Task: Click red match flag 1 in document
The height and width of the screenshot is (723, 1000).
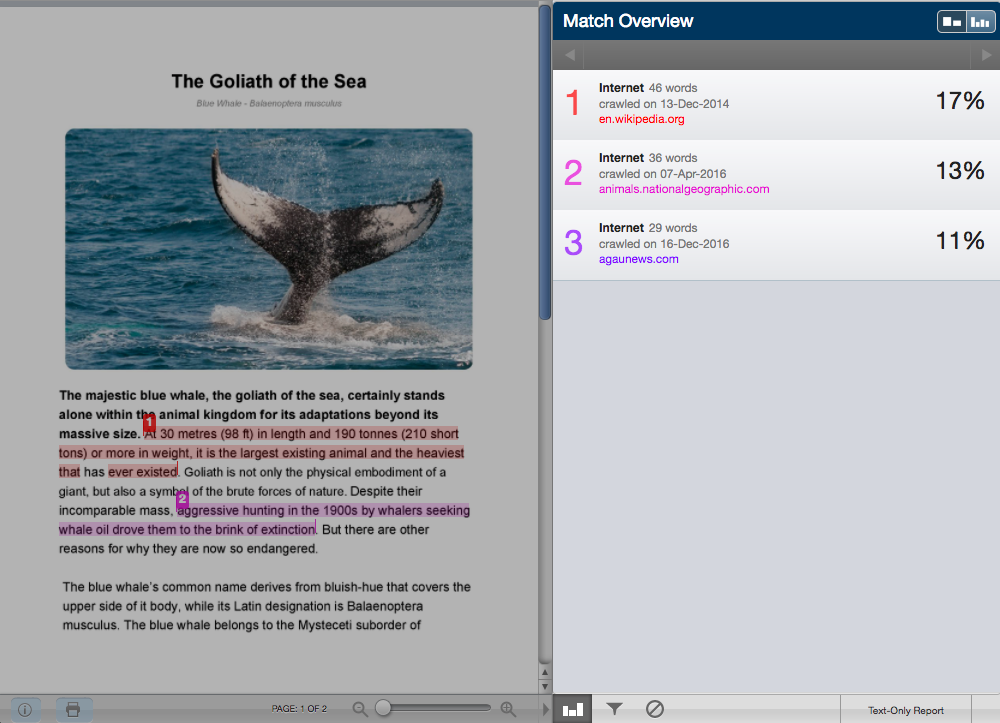Action: [x=149, y=422]
